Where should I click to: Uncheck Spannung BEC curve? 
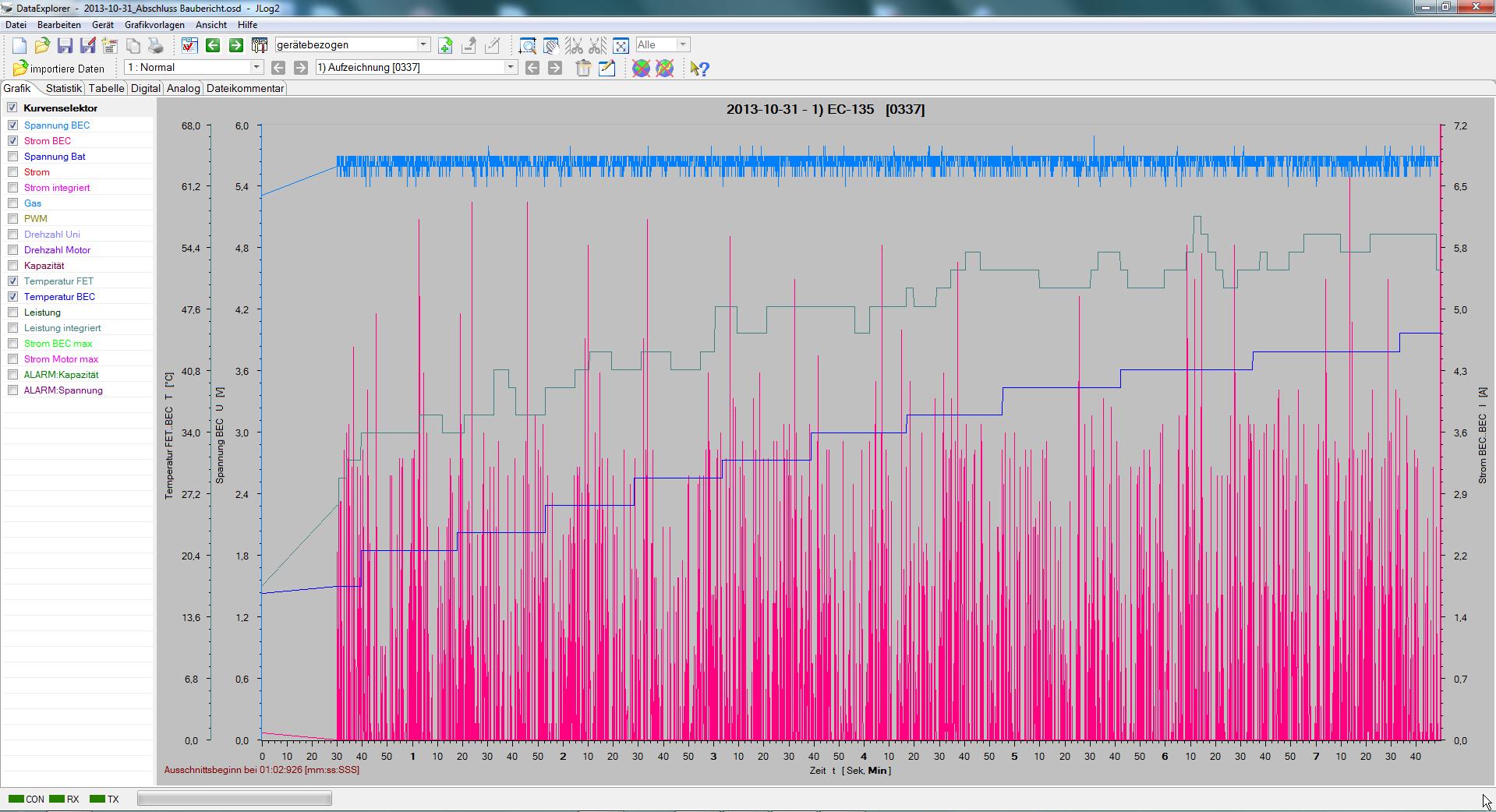(x=12, y=125)
